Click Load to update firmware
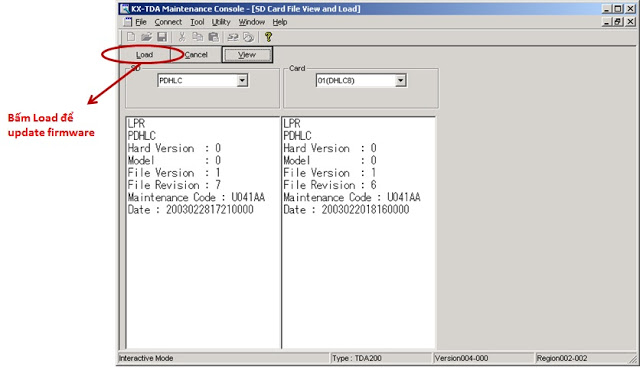Viewport: 640px width, 377px height. tap(144, 55)
